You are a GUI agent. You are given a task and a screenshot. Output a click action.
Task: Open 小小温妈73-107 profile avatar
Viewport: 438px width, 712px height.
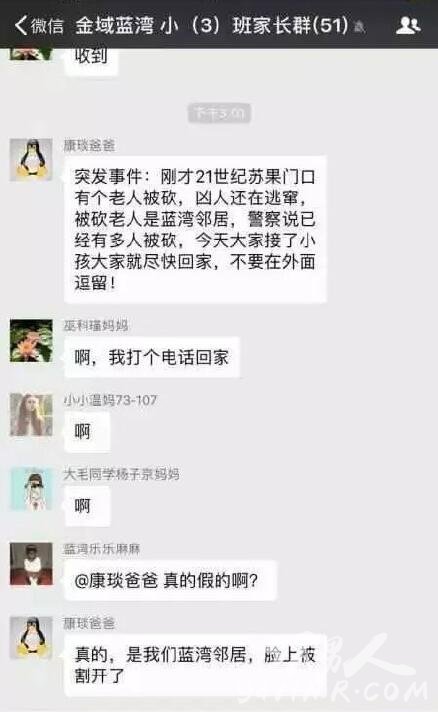pos(31,415)
